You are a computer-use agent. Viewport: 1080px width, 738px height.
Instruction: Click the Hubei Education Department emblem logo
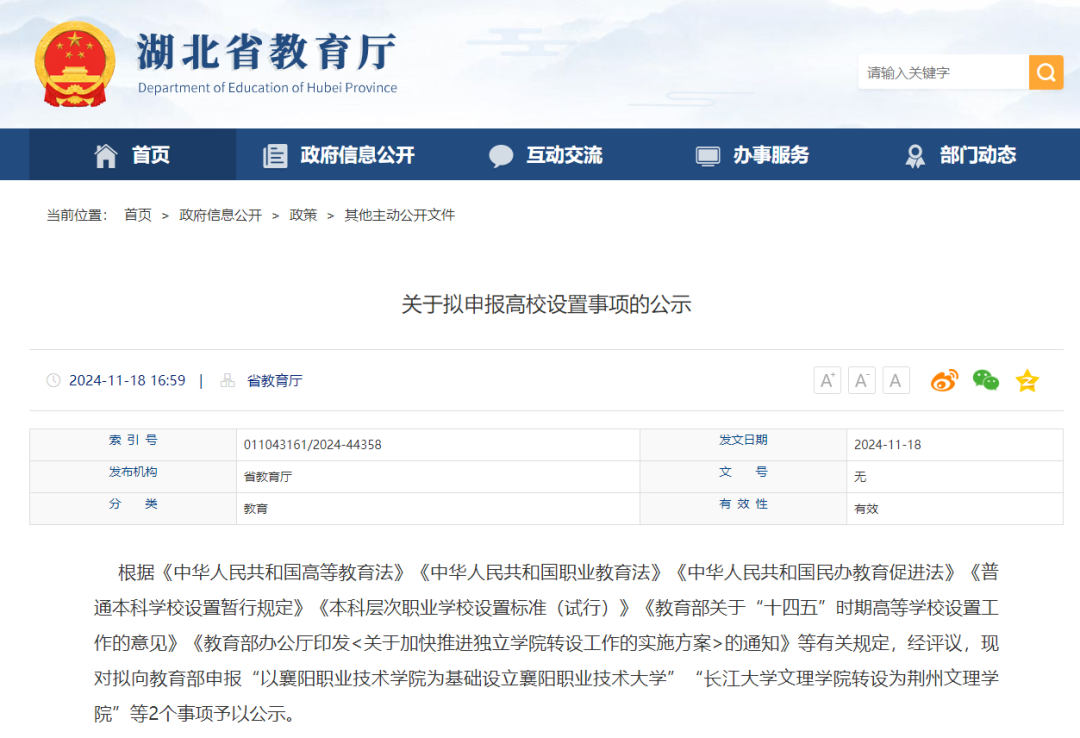75,62
